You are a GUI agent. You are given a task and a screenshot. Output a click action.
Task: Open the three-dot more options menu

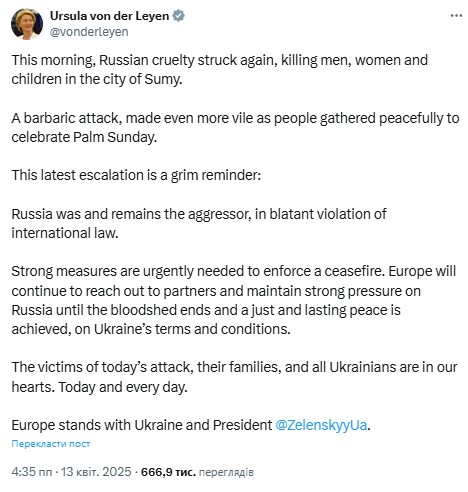[456, 16]
